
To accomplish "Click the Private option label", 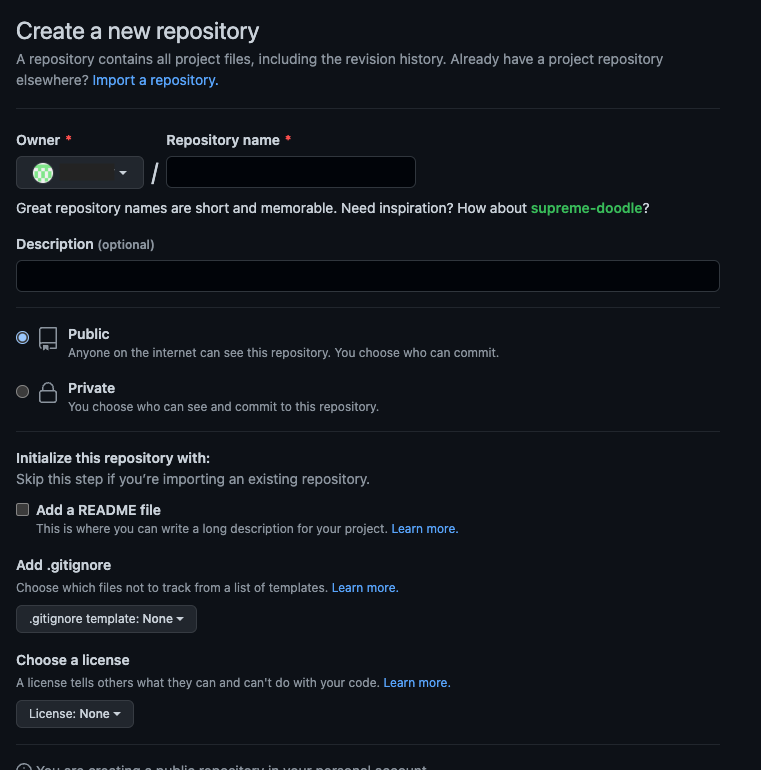I will [91, 388].
